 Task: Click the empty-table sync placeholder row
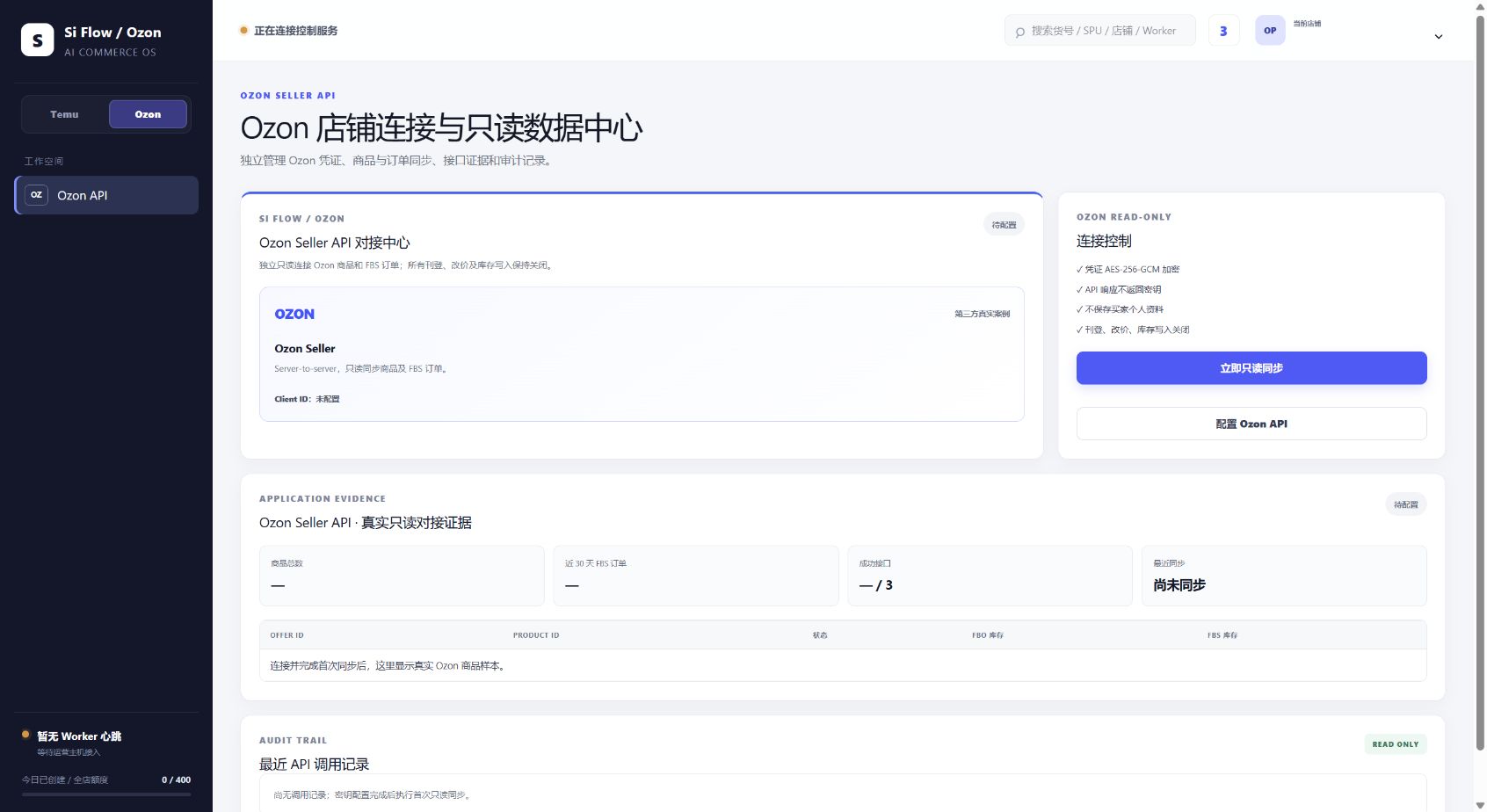pyautogui.click(x=843, y=665)
